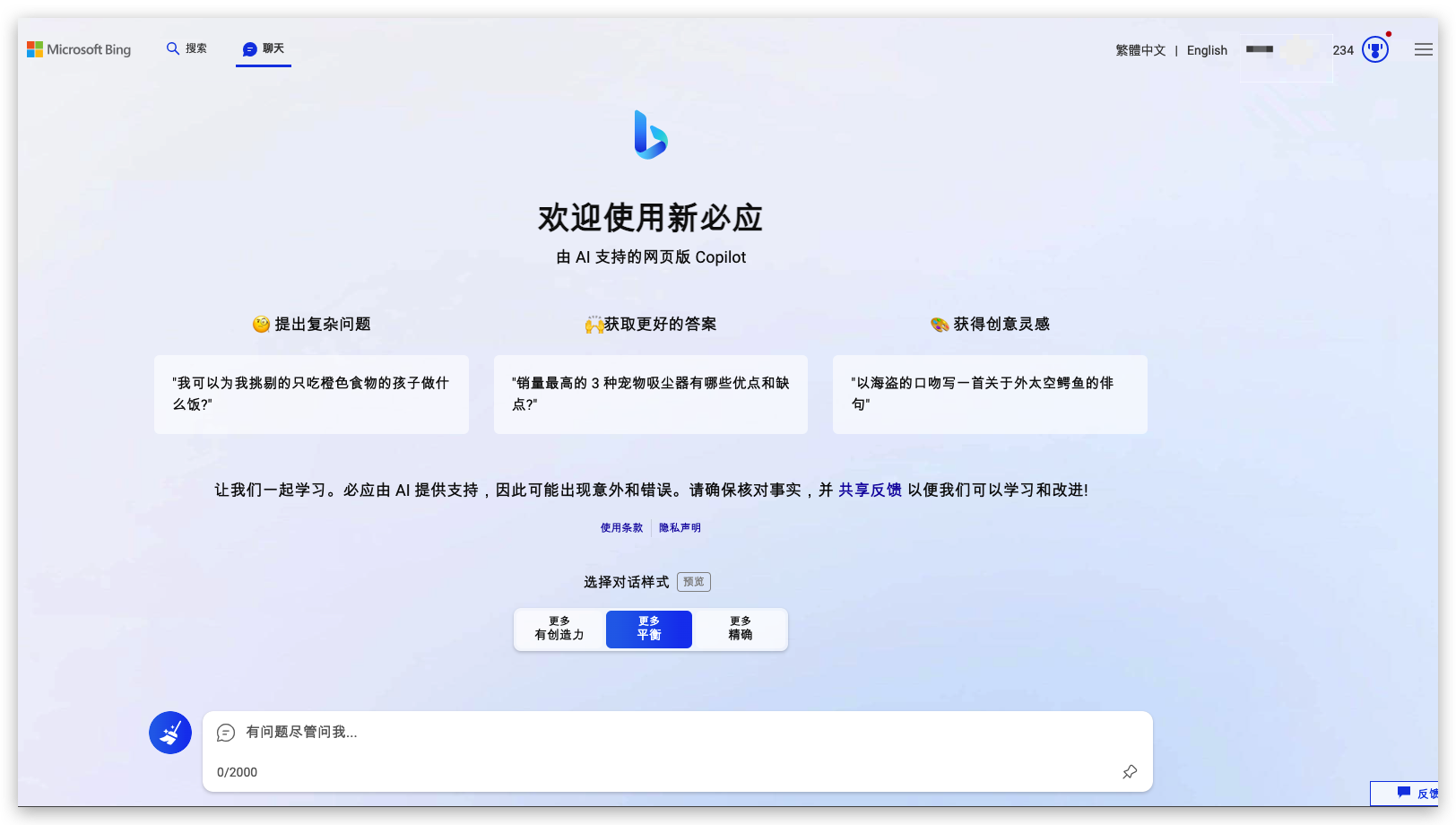Click the 欢迎使用新必应 title

(651, 218)
